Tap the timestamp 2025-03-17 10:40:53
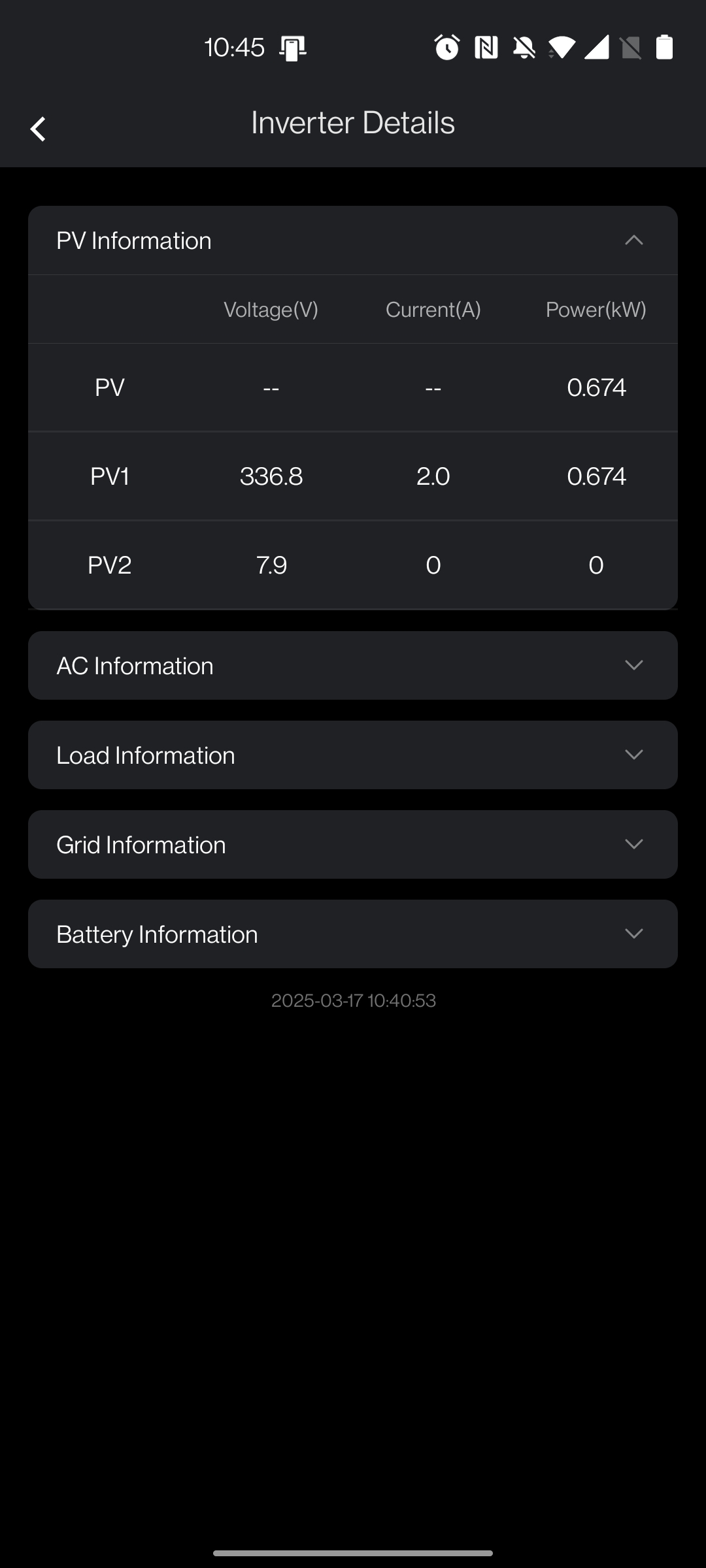Image resolution: width=706 pixels, height=1568 pixels. coord(353,1001)
